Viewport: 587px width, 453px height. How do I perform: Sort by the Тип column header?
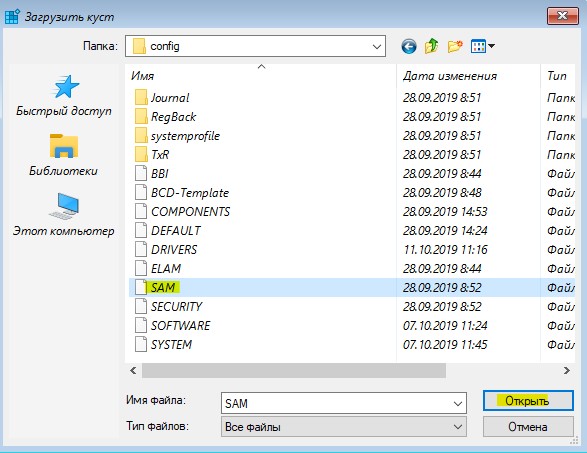pyautogui.click(x=557, y=76)
